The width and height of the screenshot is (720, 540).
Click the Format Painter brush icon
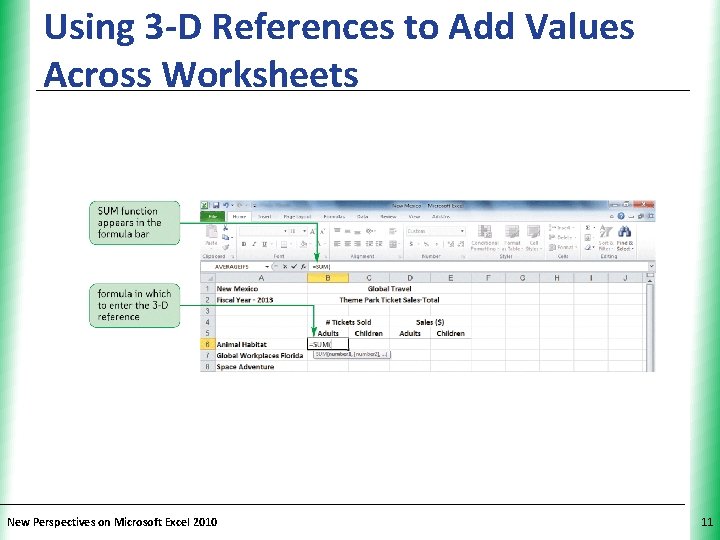point(225,247)
